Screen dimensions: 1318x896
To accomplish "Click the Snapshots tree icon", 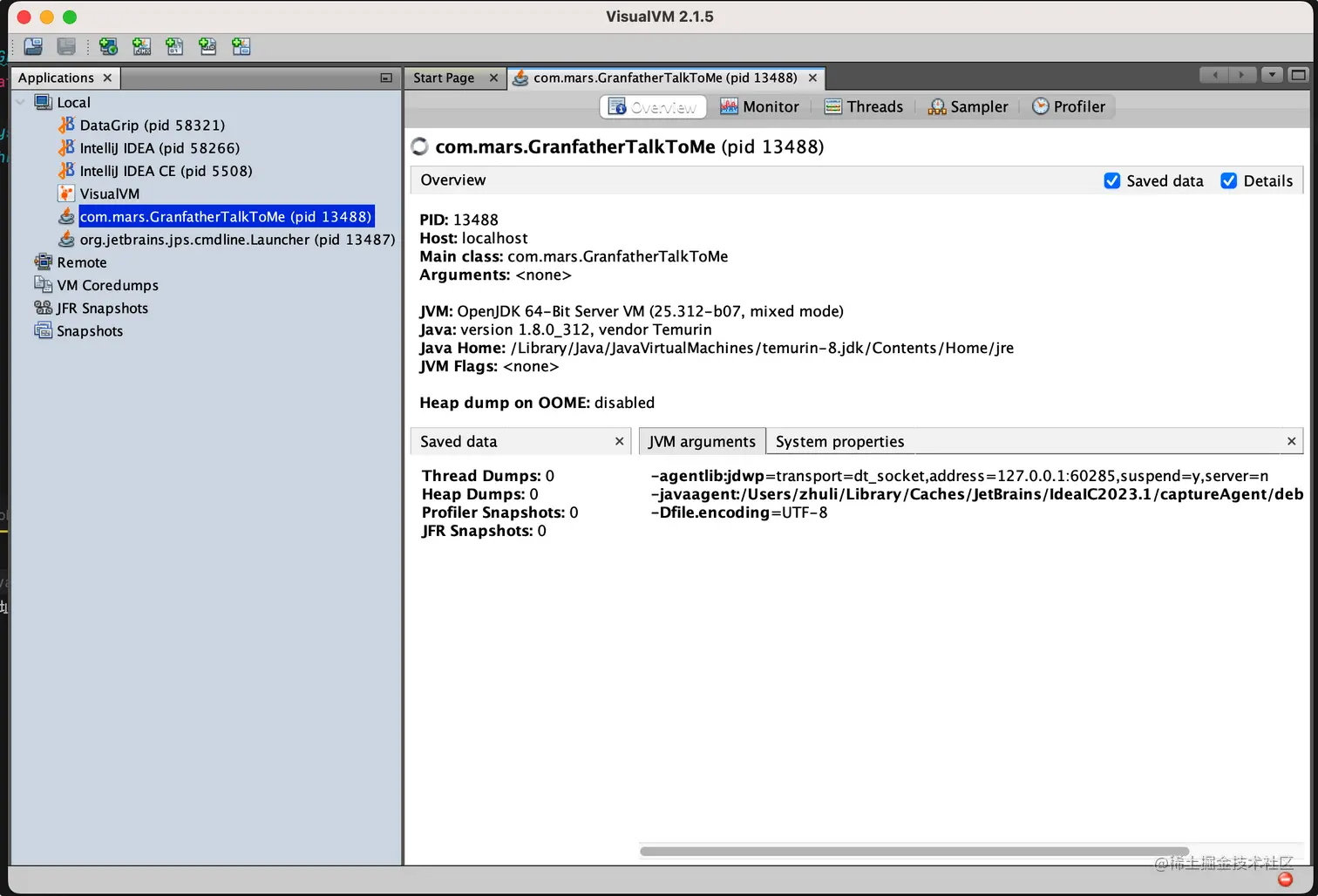I will 43,330.
